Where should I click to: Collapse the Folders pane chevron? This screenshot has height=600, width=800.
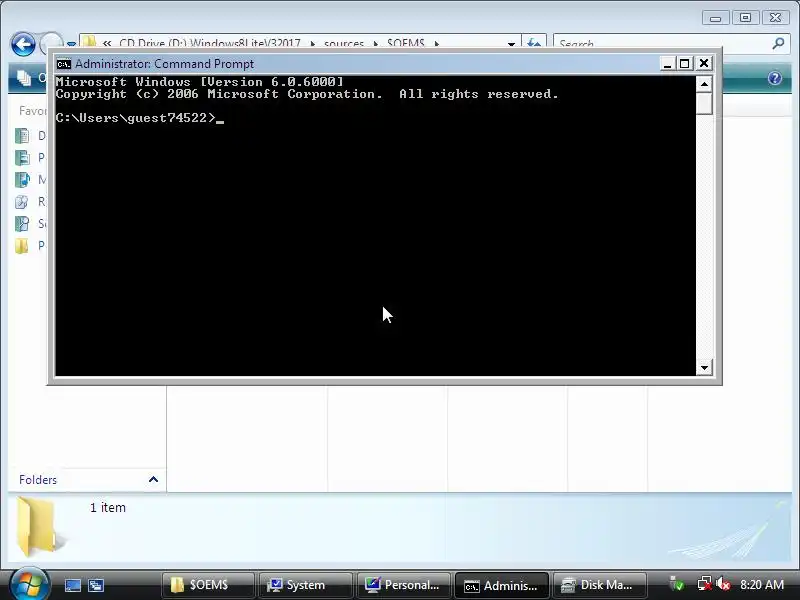153,479
